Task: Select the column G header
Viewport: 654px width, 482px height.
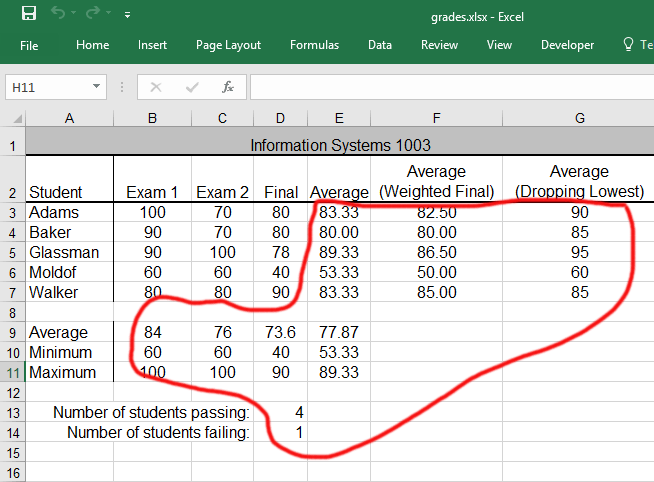Action: coord(579,119)
